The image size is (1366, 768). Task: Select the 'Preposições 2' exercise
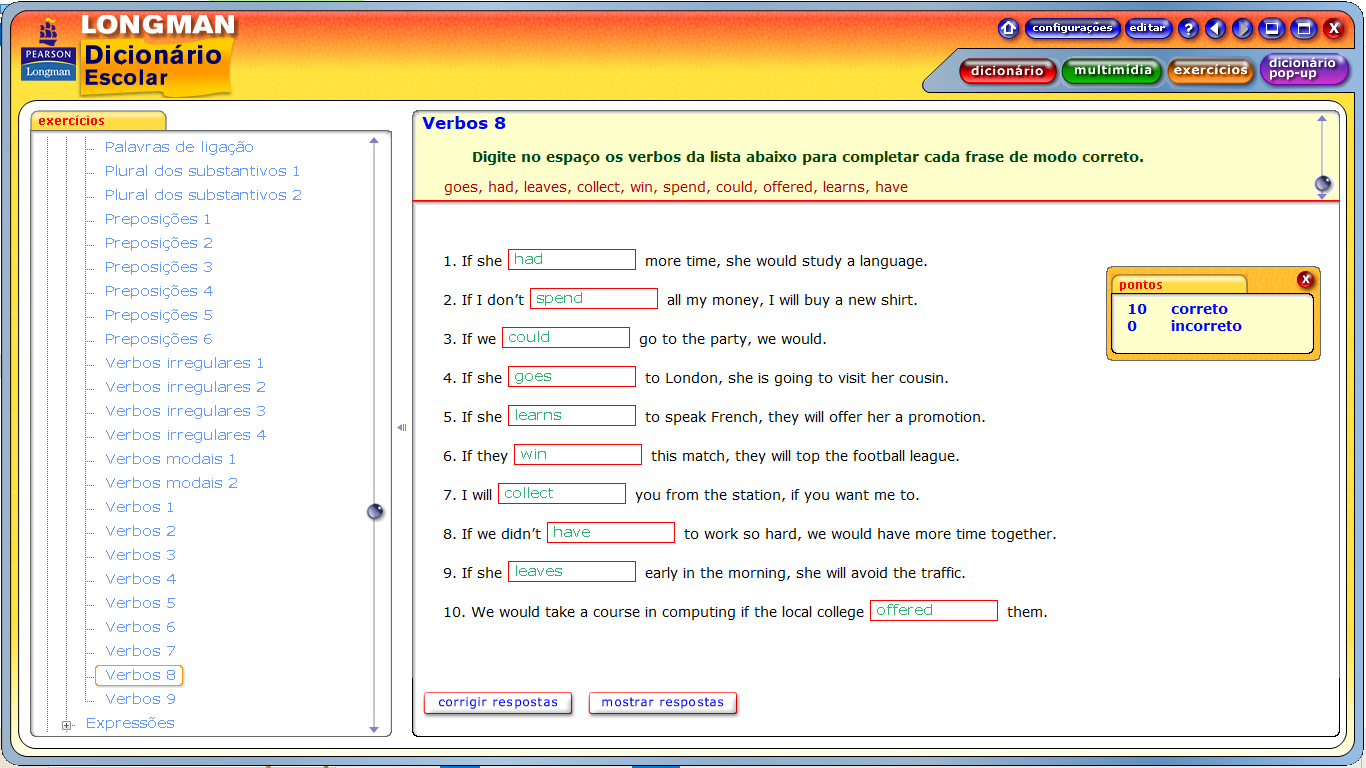click(x=159, y=243)
